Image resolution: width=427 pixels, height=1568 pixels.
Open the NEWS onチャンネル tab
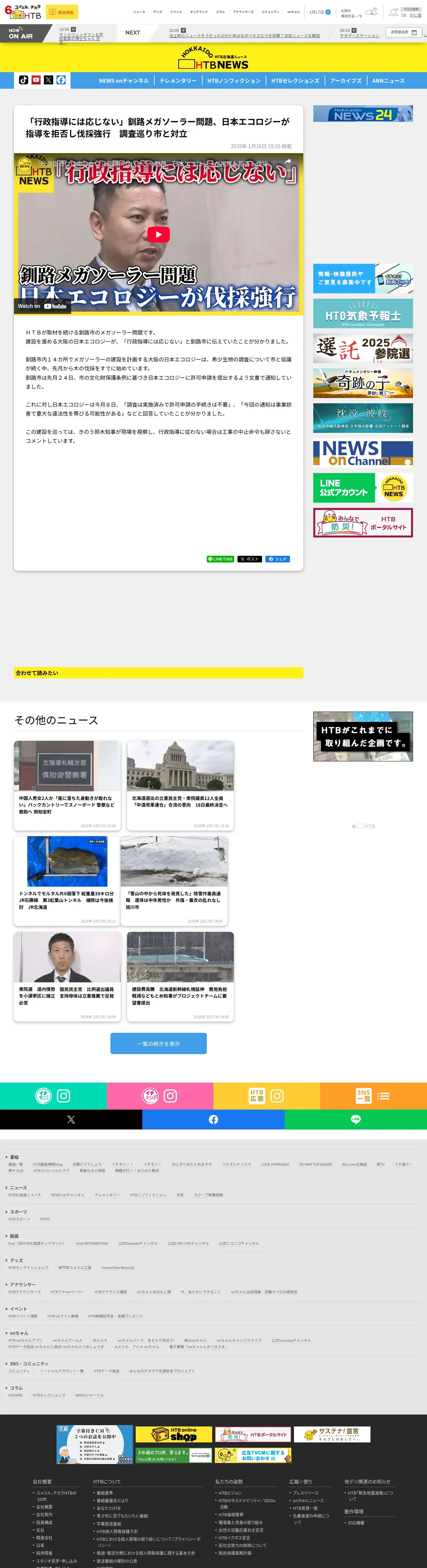124,80
